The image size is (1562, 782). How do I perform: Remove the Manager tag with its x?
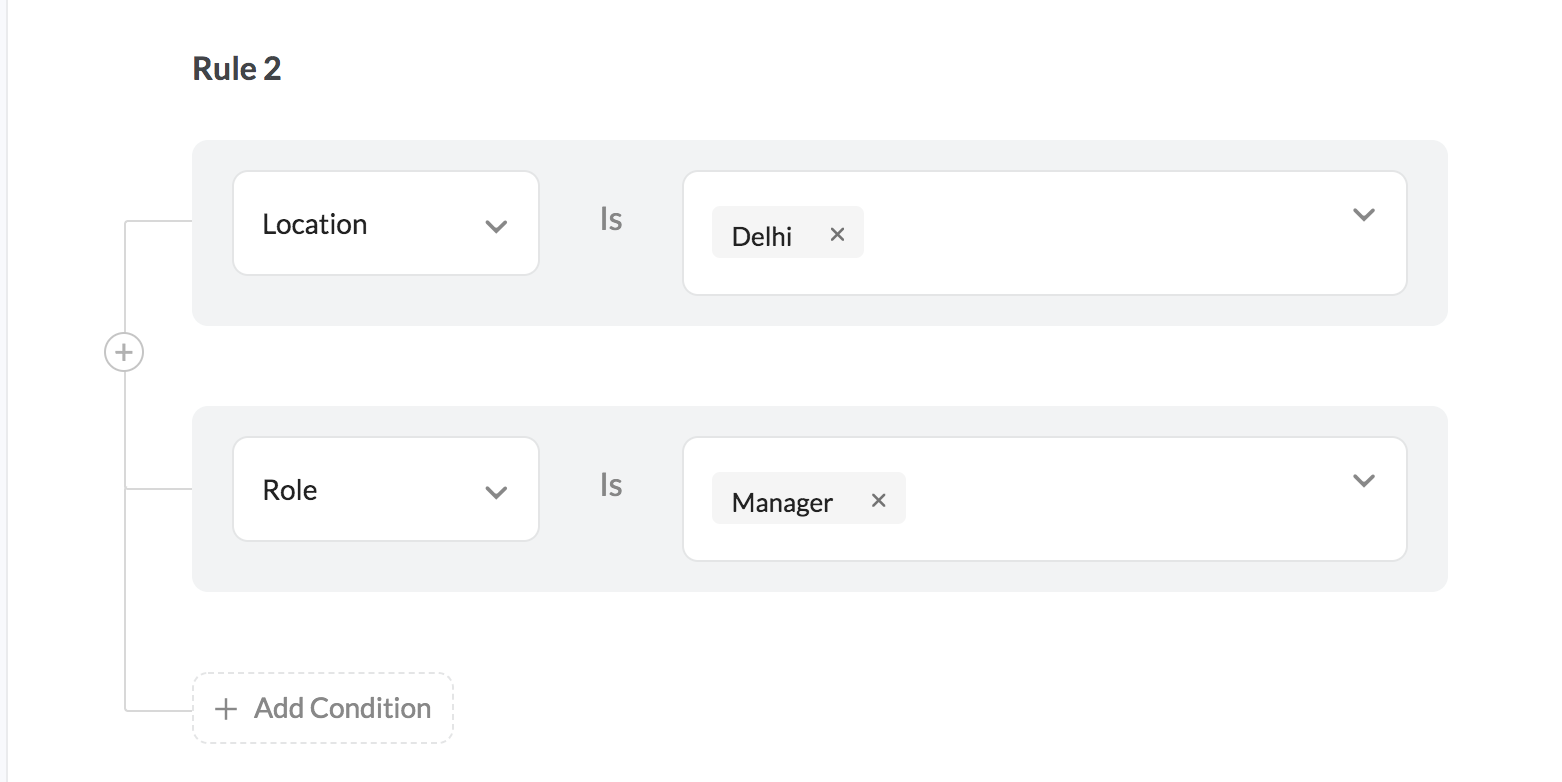click(878, 500)
